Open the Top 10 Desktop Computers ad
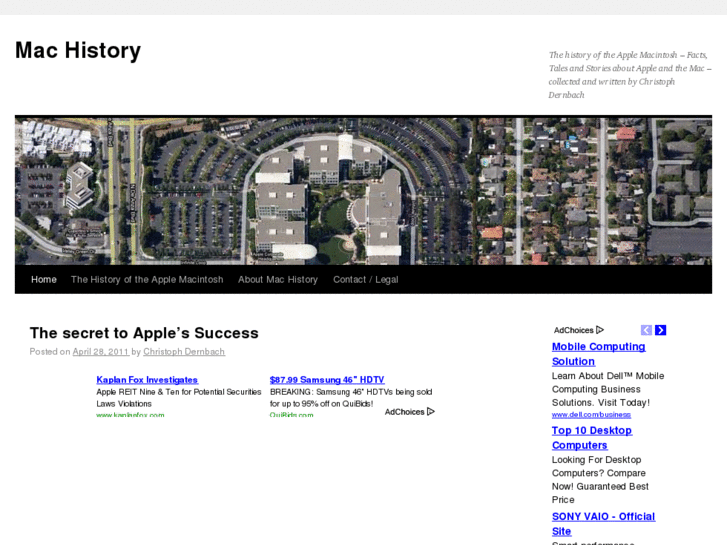 pos(592,438)
